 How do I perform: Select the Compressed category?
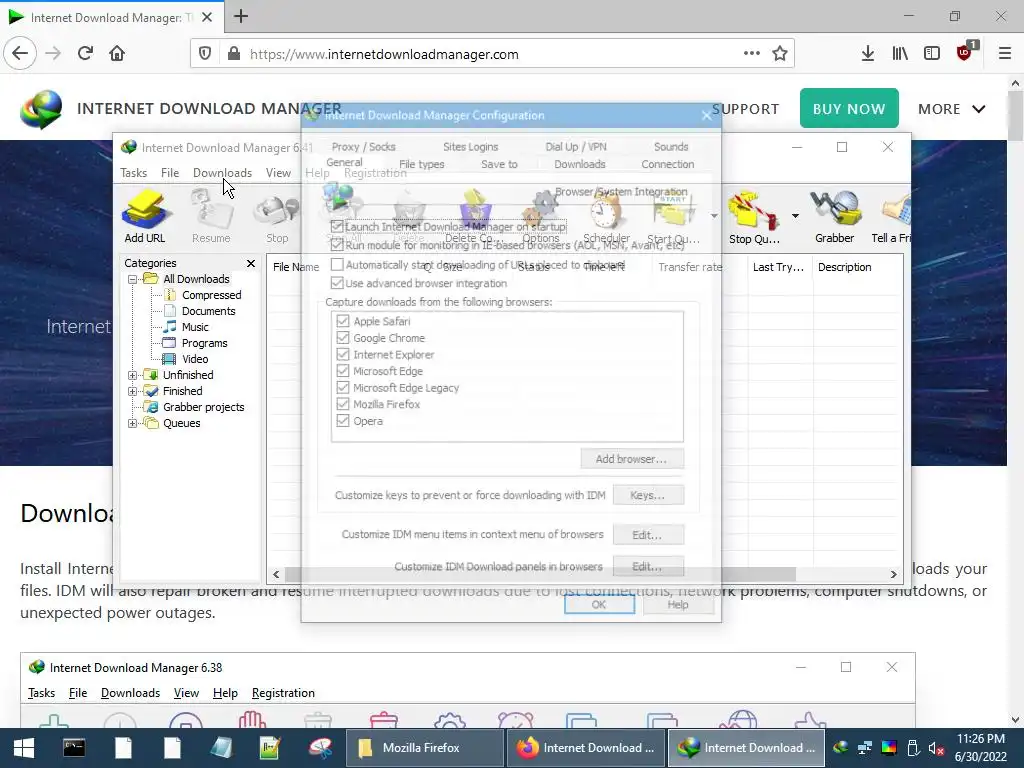(x=212, y=295)
